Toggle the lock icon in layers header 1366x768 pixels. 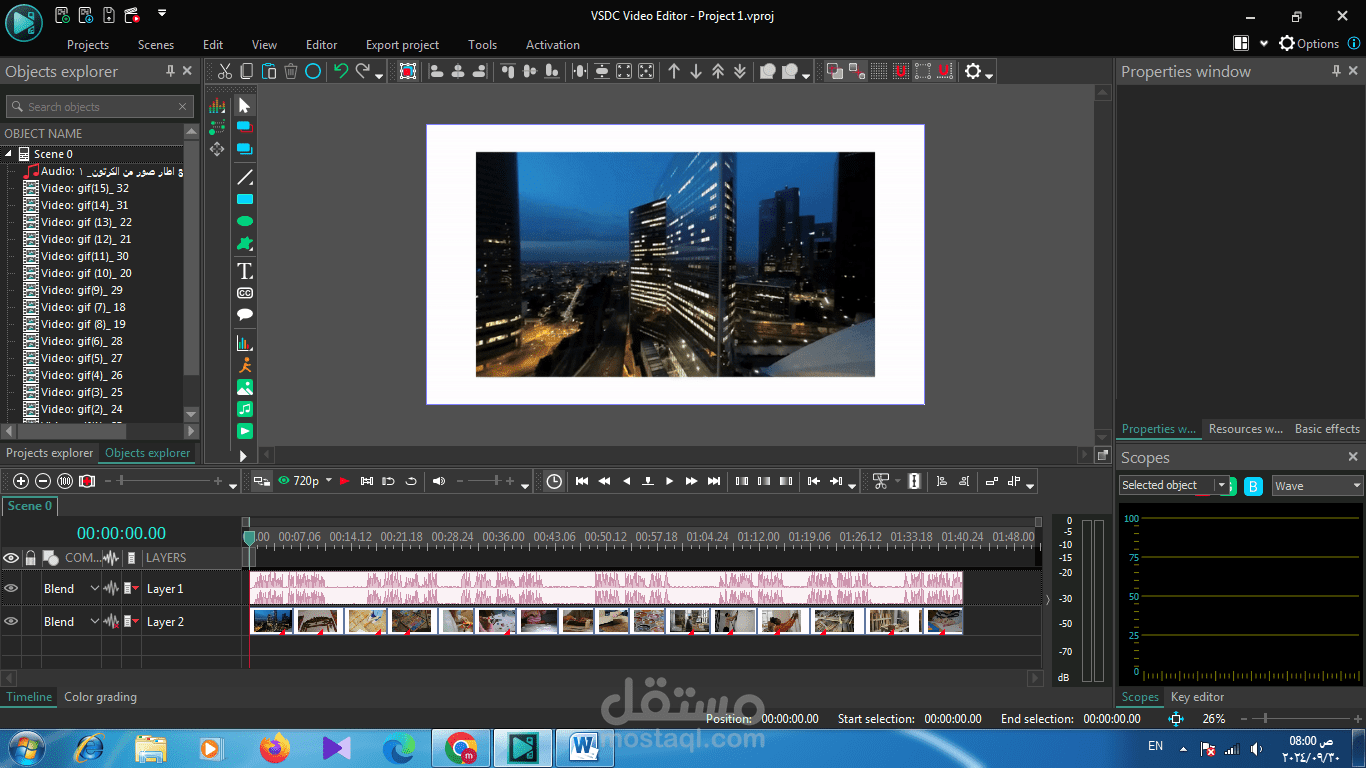(x=31, y=558)
